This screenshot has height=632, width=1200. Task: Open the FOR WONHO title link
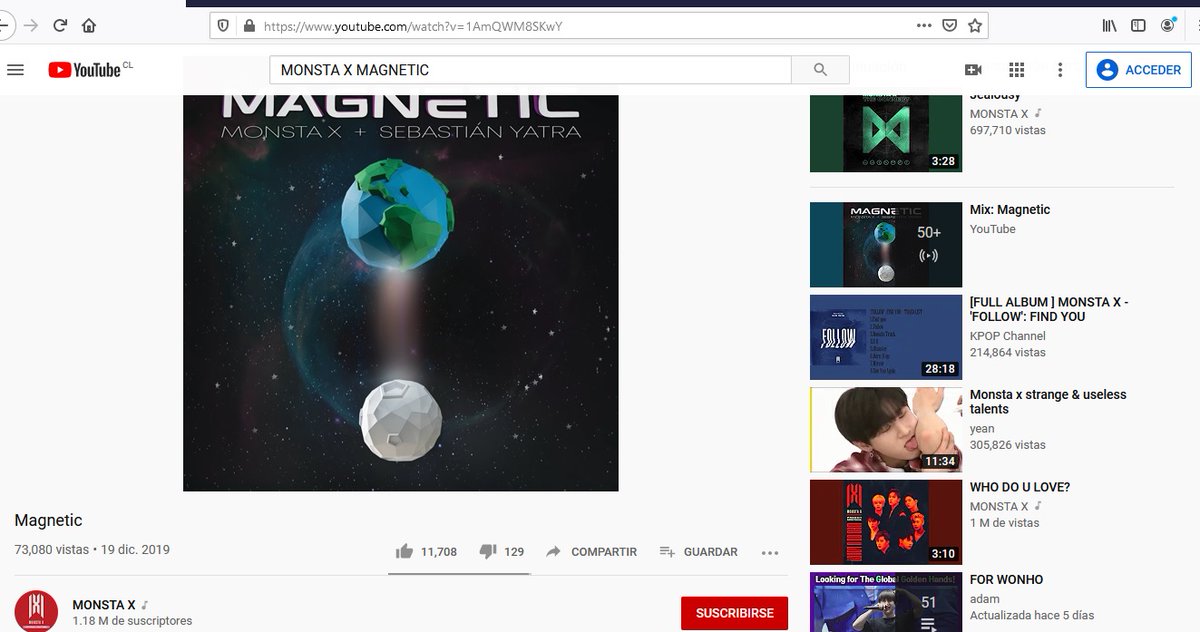pyautogui.click(x=1006, y=579)
